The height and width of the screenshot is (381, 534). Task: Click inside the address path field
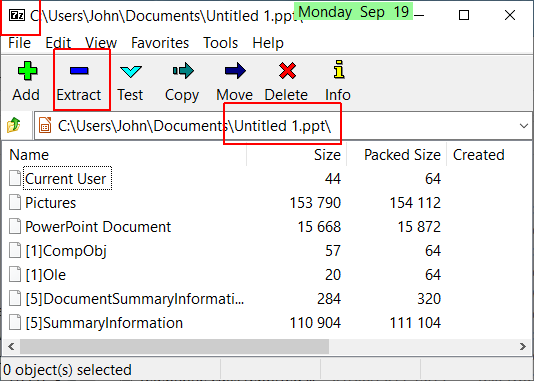283,126
